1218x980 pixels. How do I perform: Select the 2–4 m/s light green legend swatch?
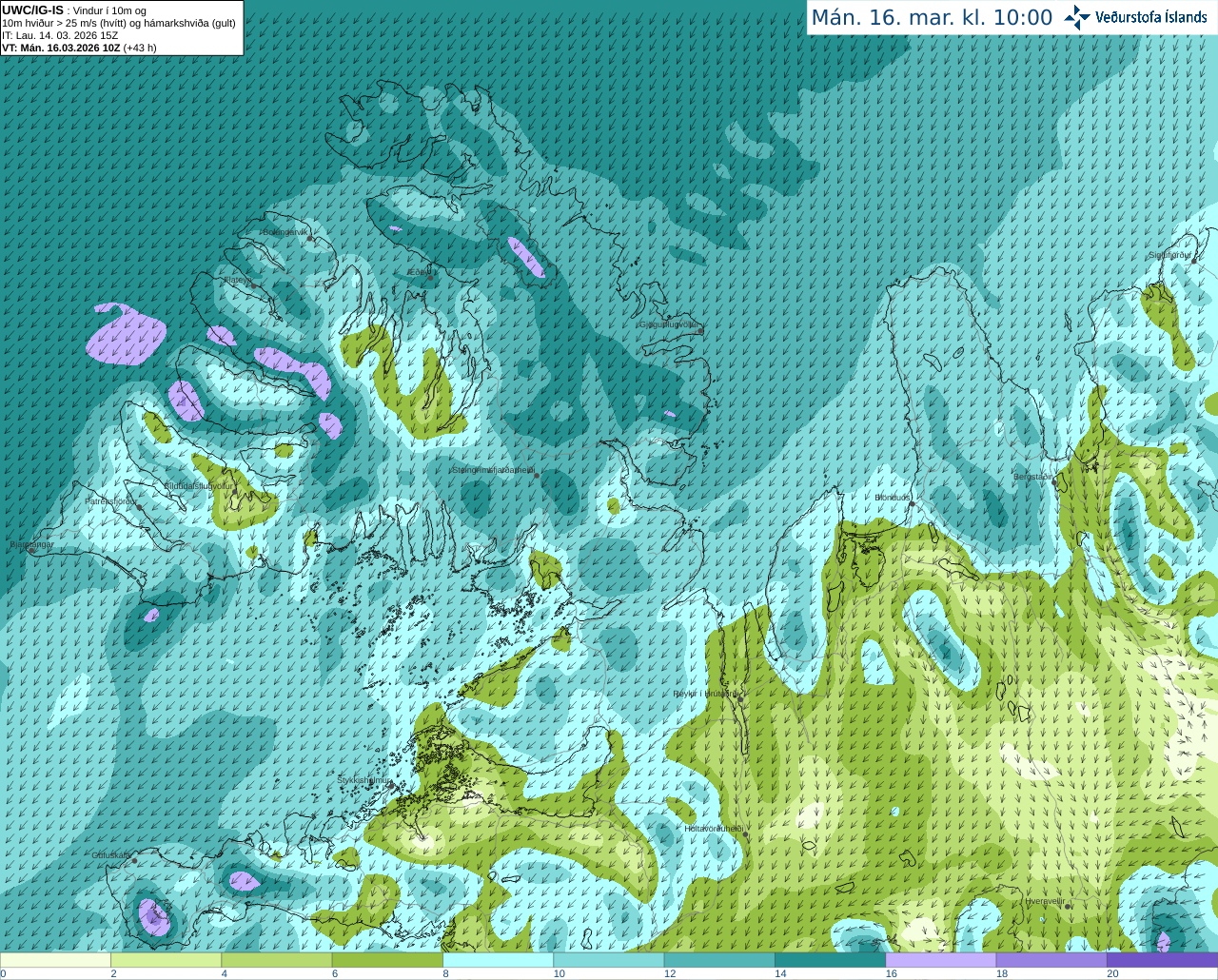click(x=166, y=960)
